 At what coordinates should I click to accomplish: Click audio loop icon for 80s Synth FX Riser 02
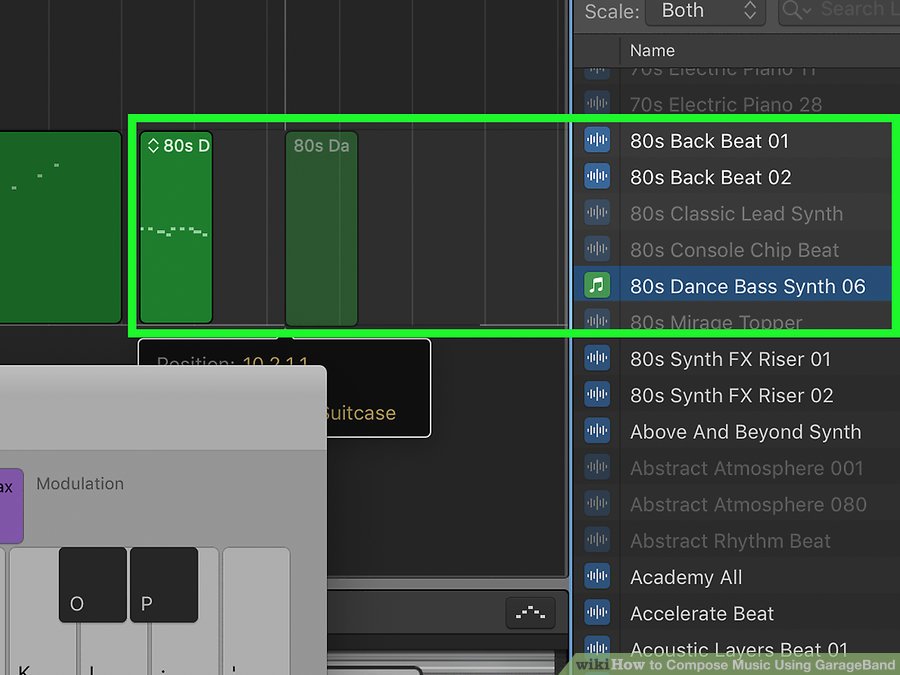pyautogui.click(x=597, y=394)
